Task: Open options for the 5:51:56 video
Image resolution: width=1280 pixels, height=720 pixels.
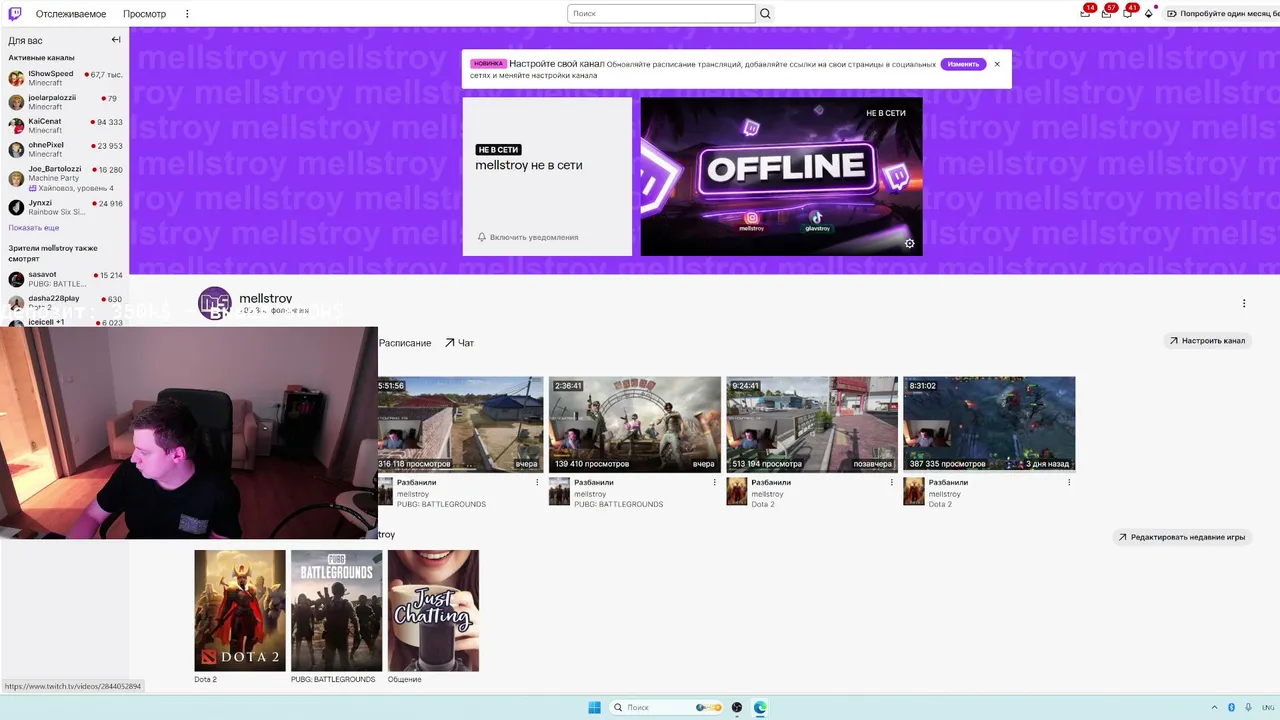Action: click(537, 482)
